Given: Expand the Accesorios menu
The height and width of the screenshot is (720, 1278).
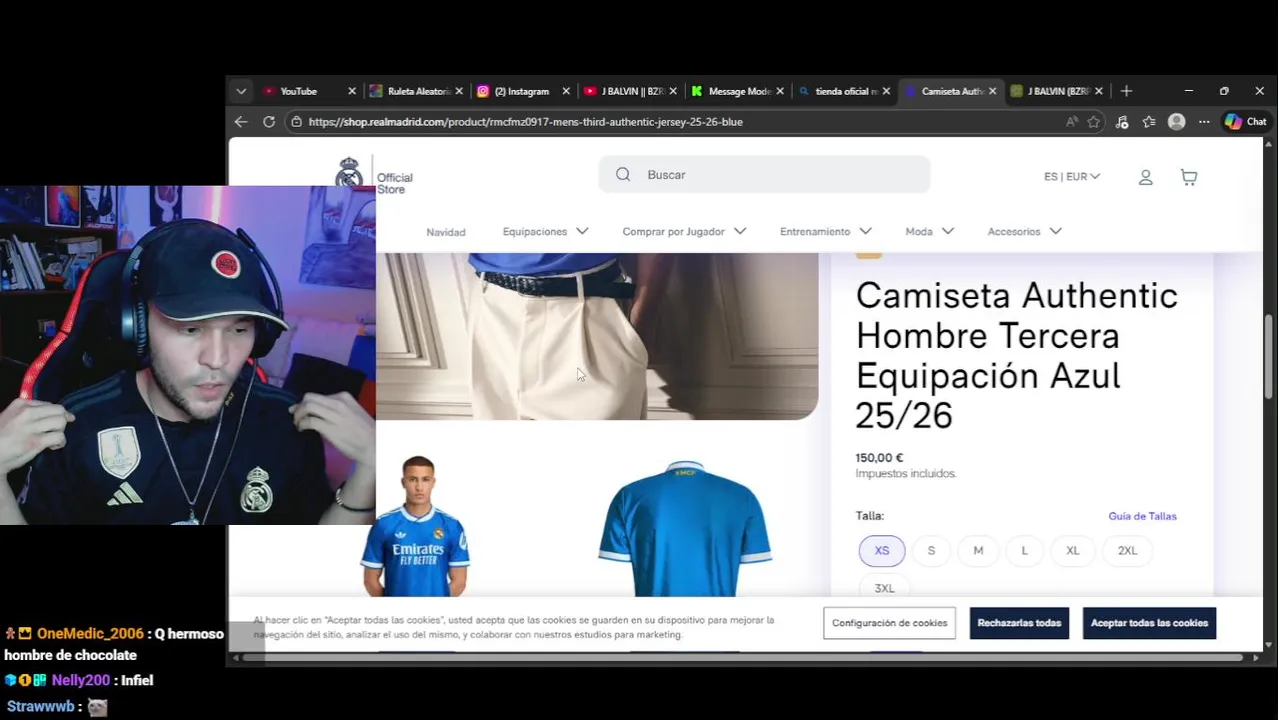Looking at the screenshot, I should coord(1024,231).
